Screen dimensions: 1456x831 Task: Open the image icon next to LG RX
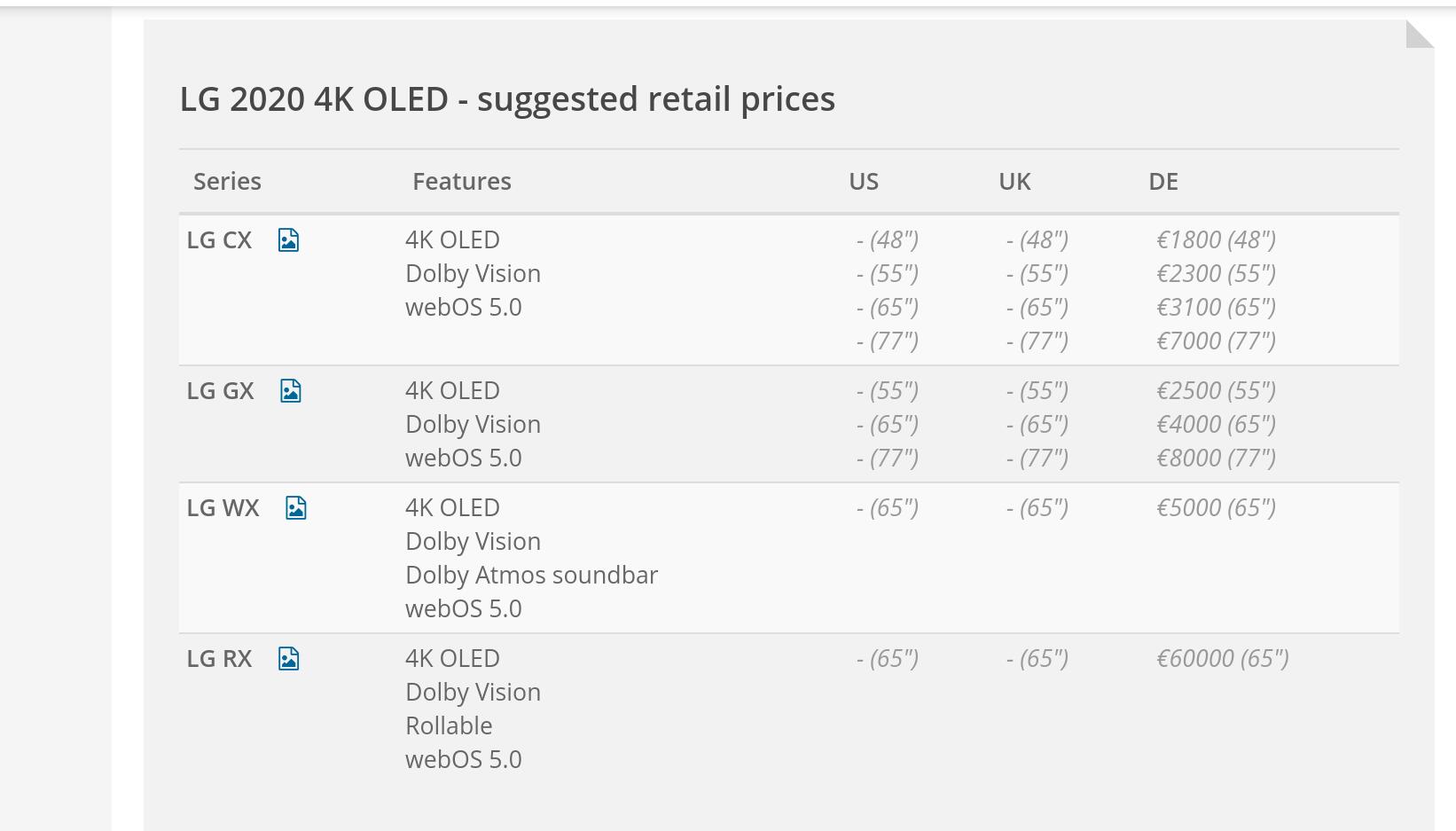288,659
